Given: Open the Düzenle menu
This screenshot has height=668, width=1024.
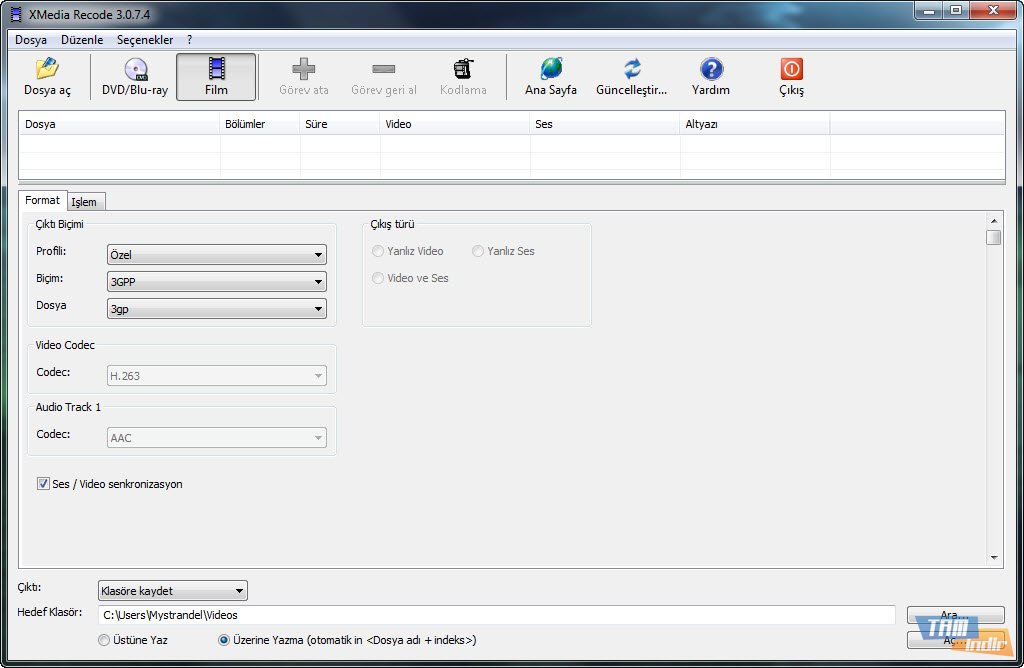Looking at the screenshot, I should [82, 40].
